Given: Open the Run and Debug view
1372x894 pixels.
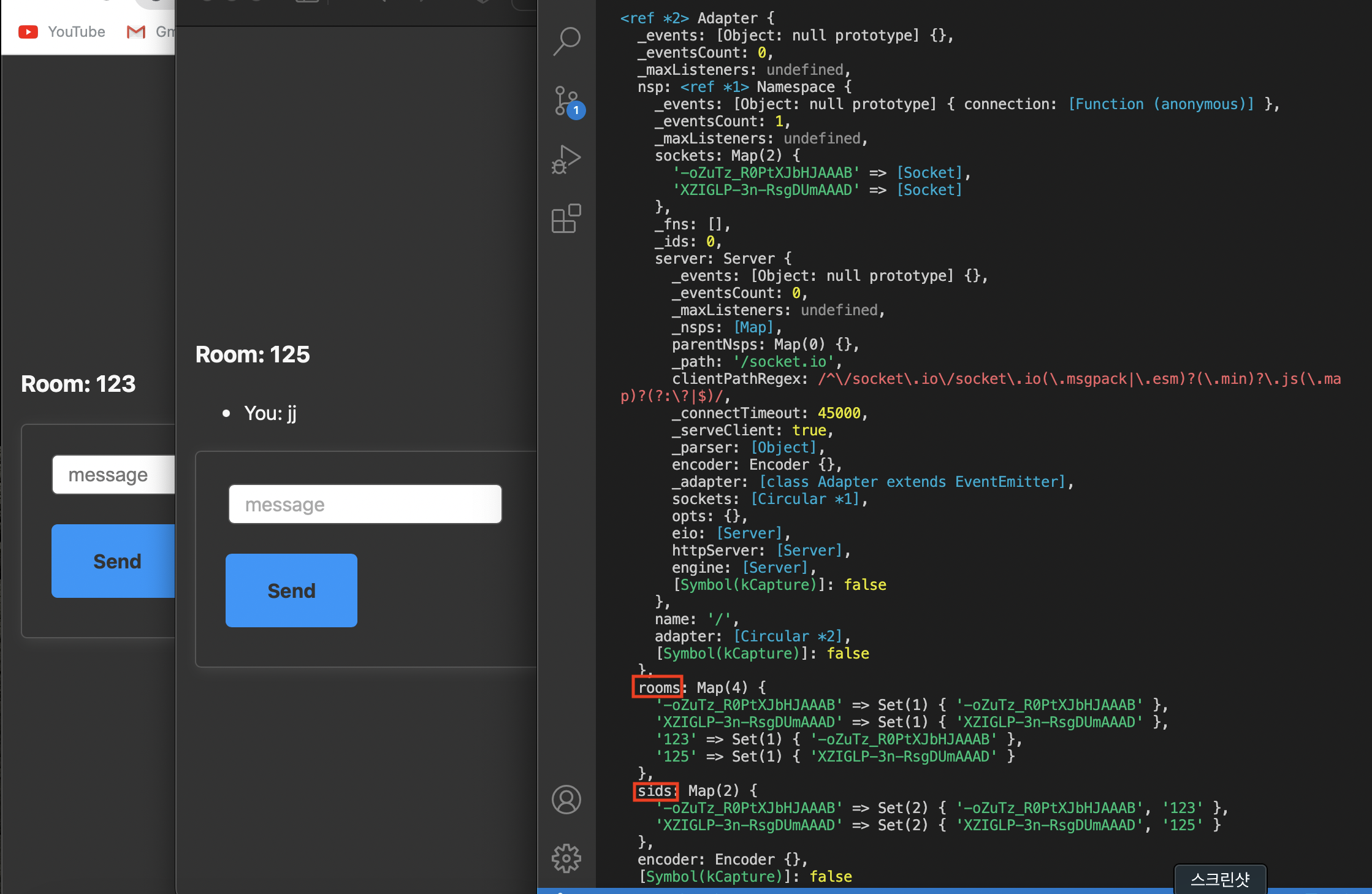Looking at the screenshot, I should pyautogui.click(x=566, y=159).
